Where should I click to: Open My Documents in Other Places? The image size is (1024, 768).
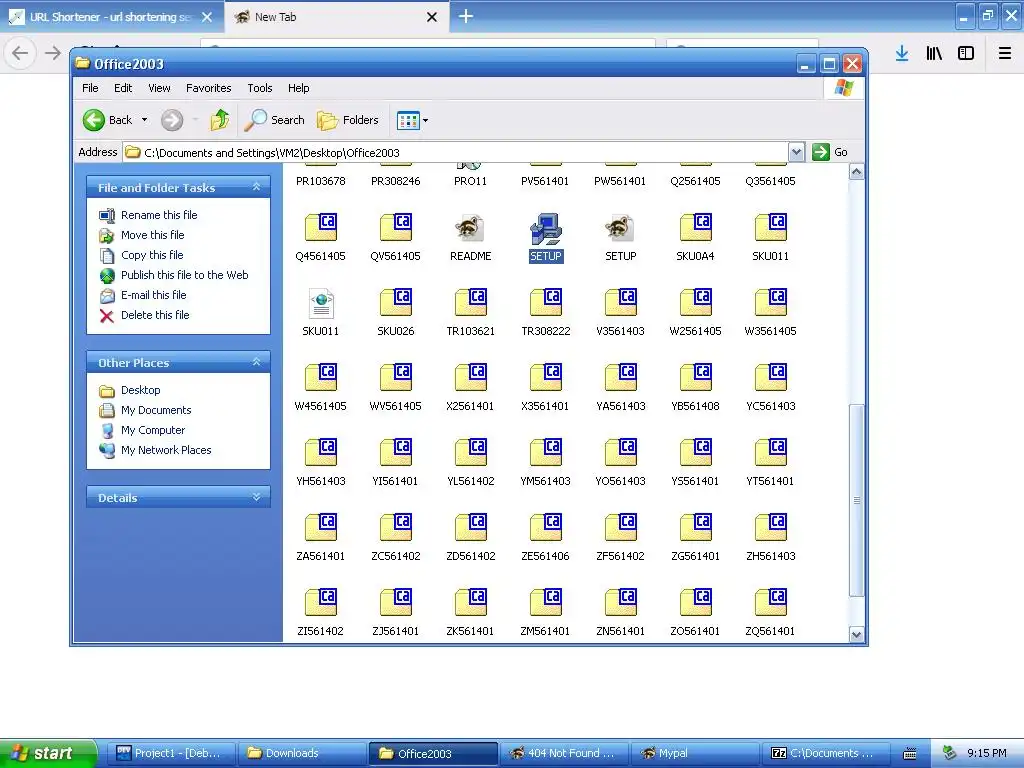[x=156, y=410]
